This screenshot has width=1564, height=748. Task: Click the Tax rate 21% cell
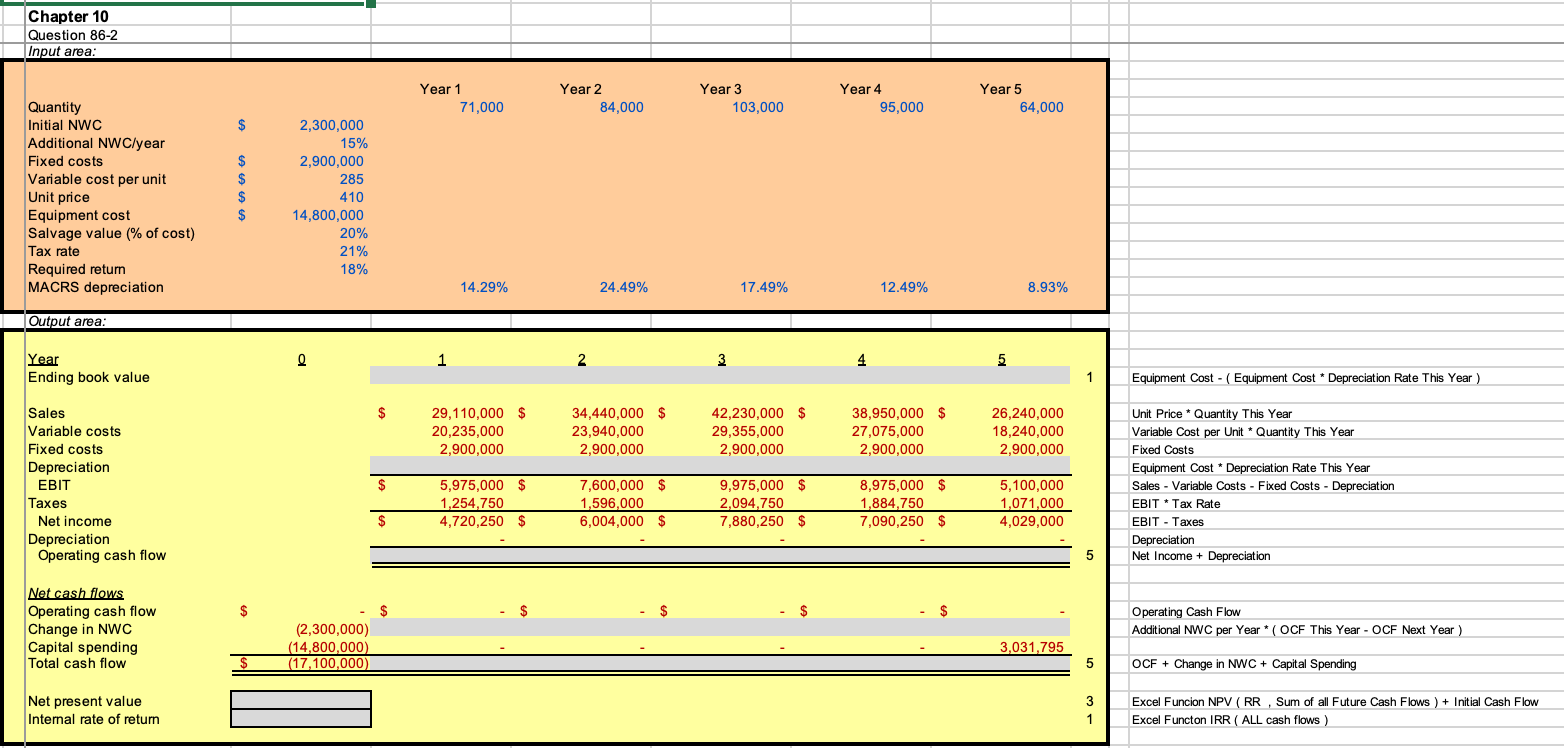(355, 251)
